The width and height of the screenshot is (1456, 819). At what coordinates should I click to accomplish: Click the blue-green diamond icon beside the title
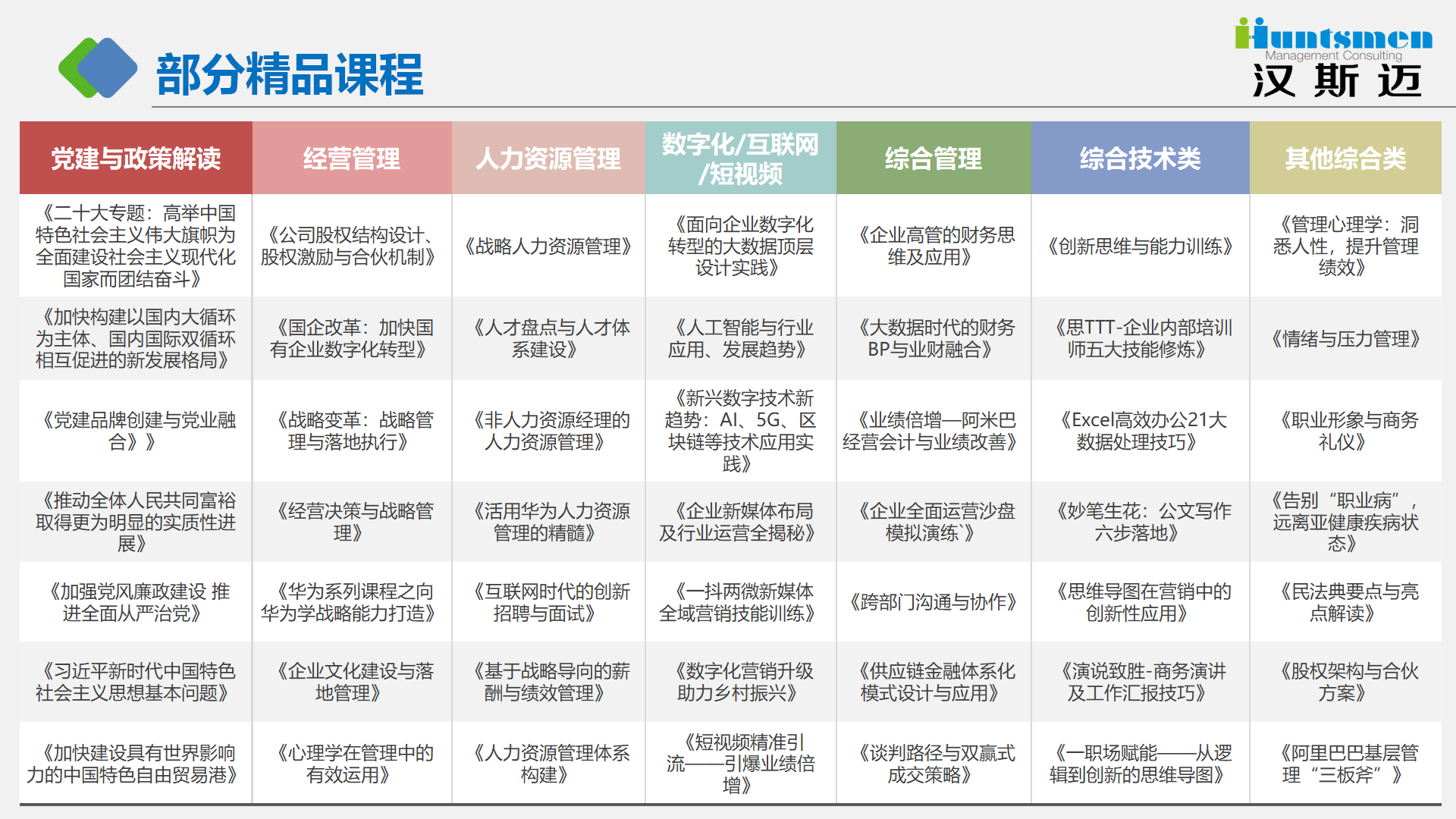click(98, 67)
